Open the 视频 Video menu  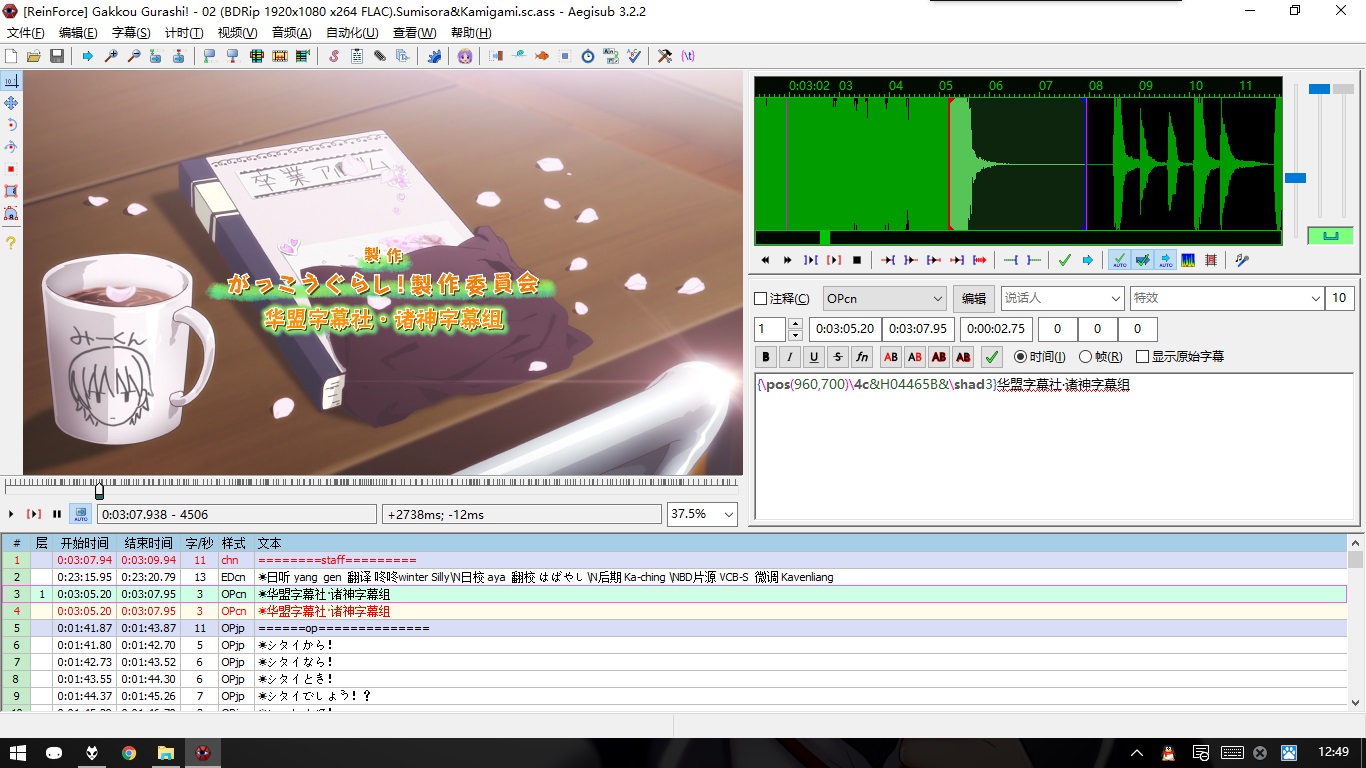237,33
